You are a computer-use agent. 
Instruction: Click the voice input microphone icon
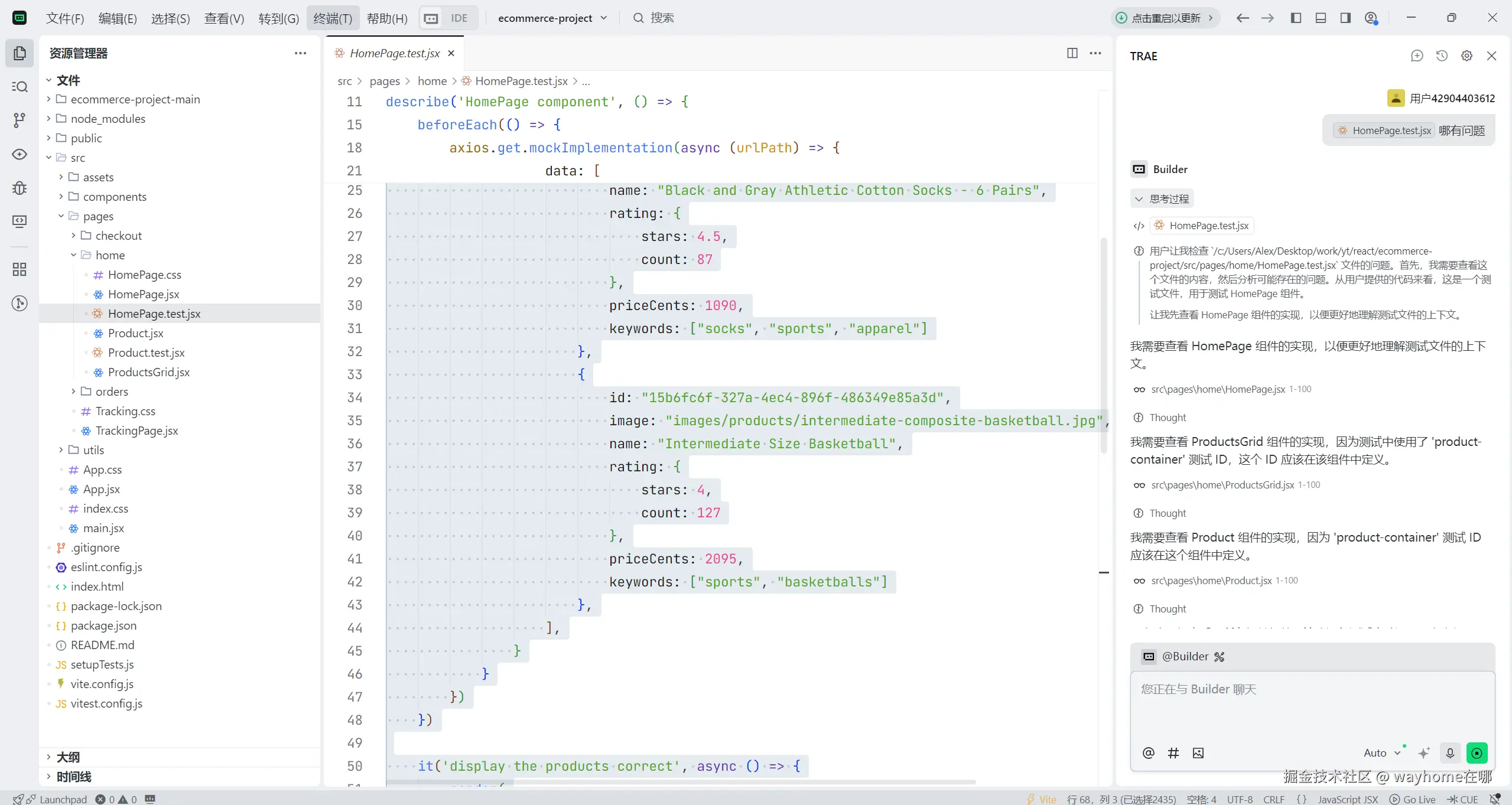[x=1450, y=752]
